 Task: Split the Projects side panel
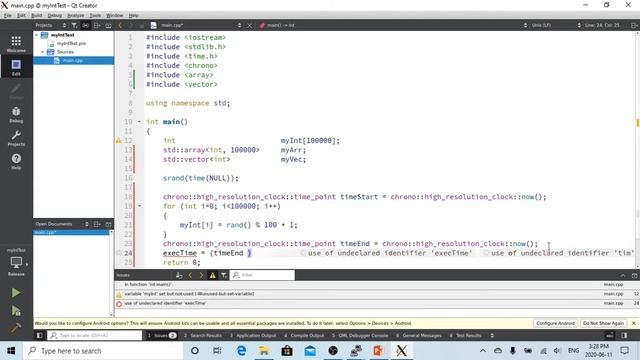click(x=97, y=25)
